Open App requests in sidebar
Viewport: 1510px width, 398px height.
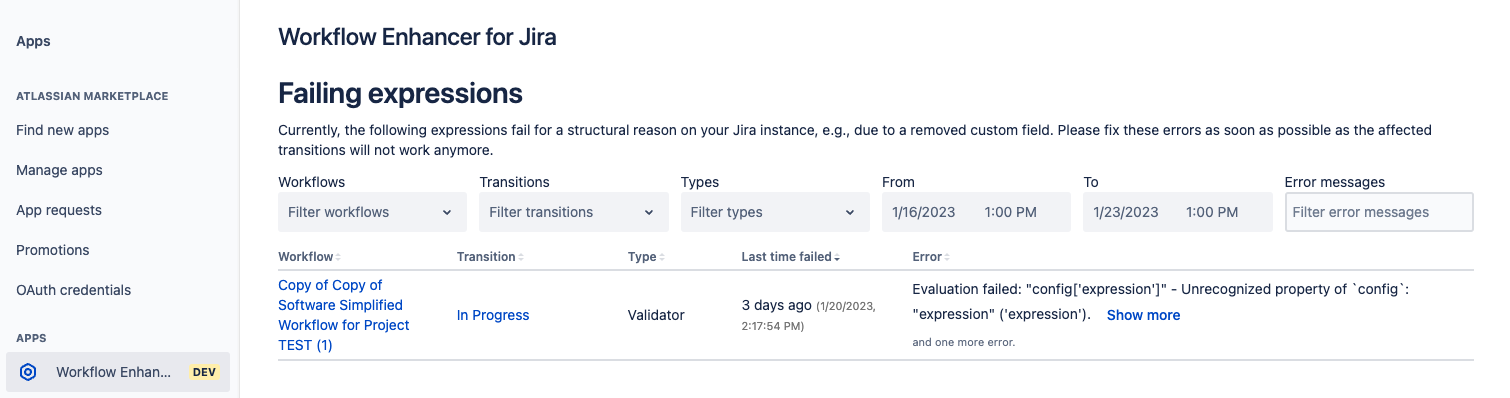[59, 210]
